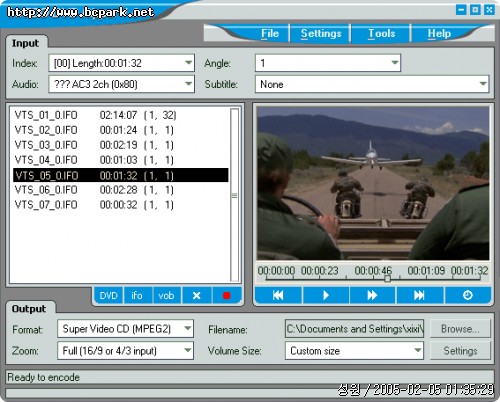Screen dimensions: 500x402
Task: Expand the Volume Size dropdown
Action: point(417,350)
